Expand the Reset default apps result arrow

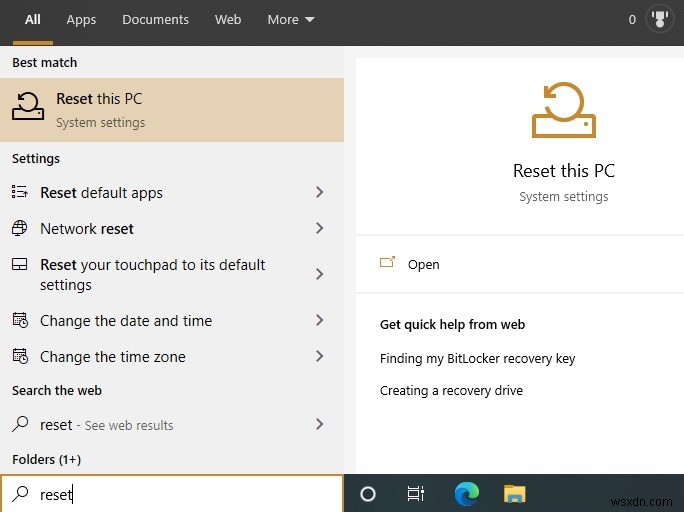(x=319, y=192)
